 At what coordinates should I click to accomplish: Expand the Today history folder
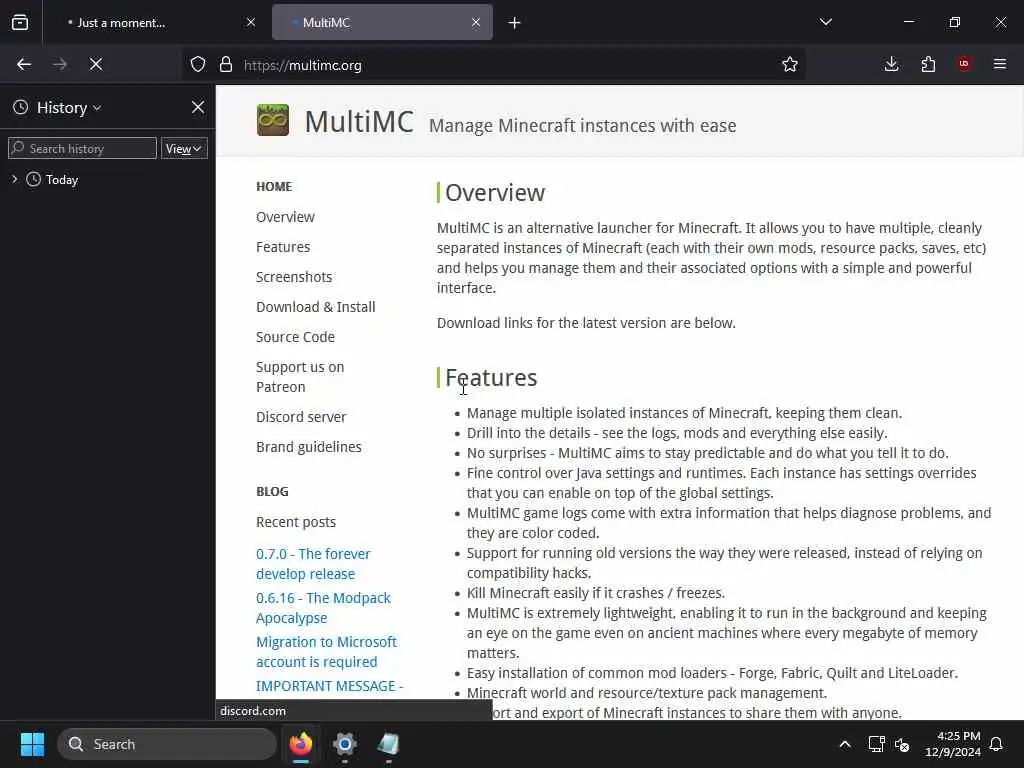pos(14,179)
